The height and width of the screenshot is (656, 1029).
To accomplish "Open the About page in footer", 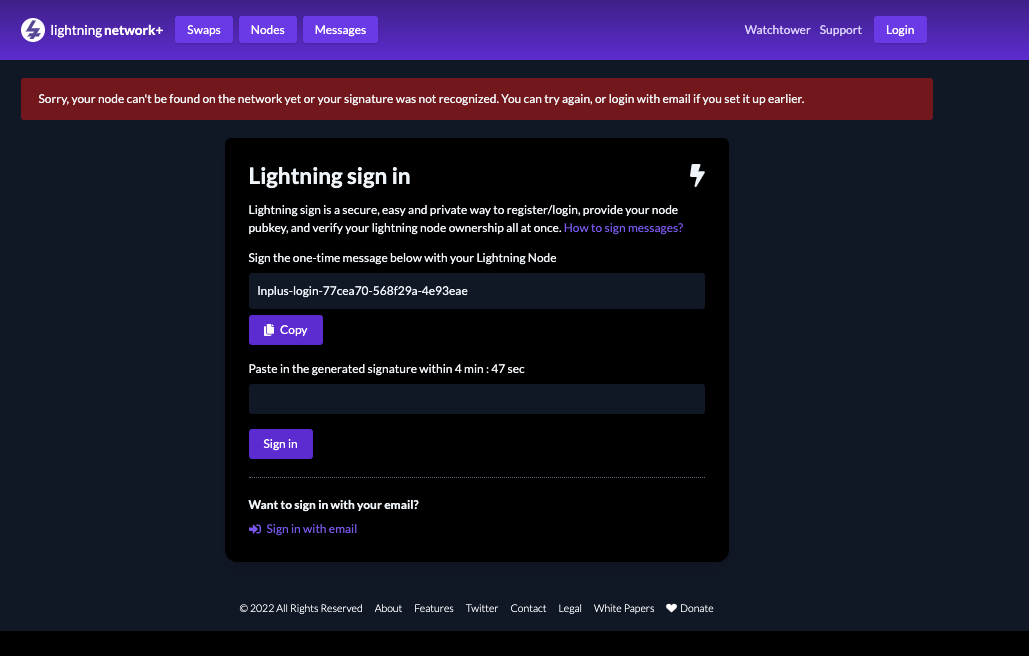I will tap(388, 608).
